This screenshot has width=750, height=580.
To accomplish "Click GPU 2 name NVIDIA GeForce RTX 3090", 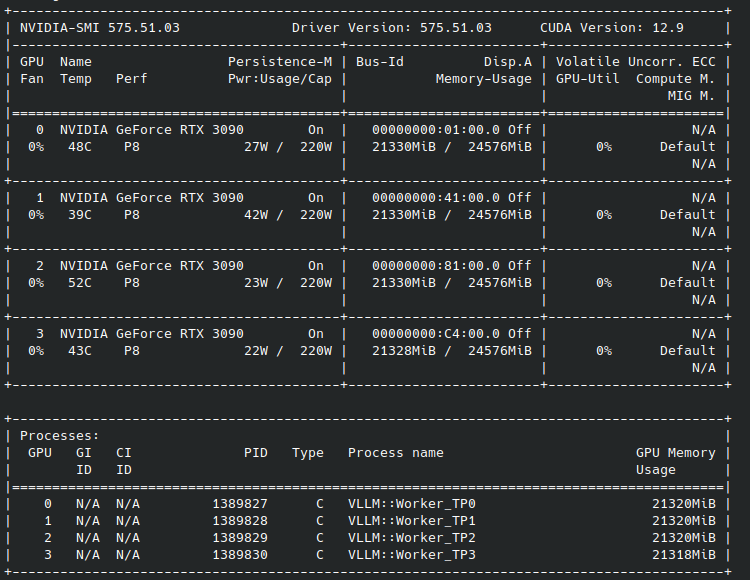I will [152, 265].
